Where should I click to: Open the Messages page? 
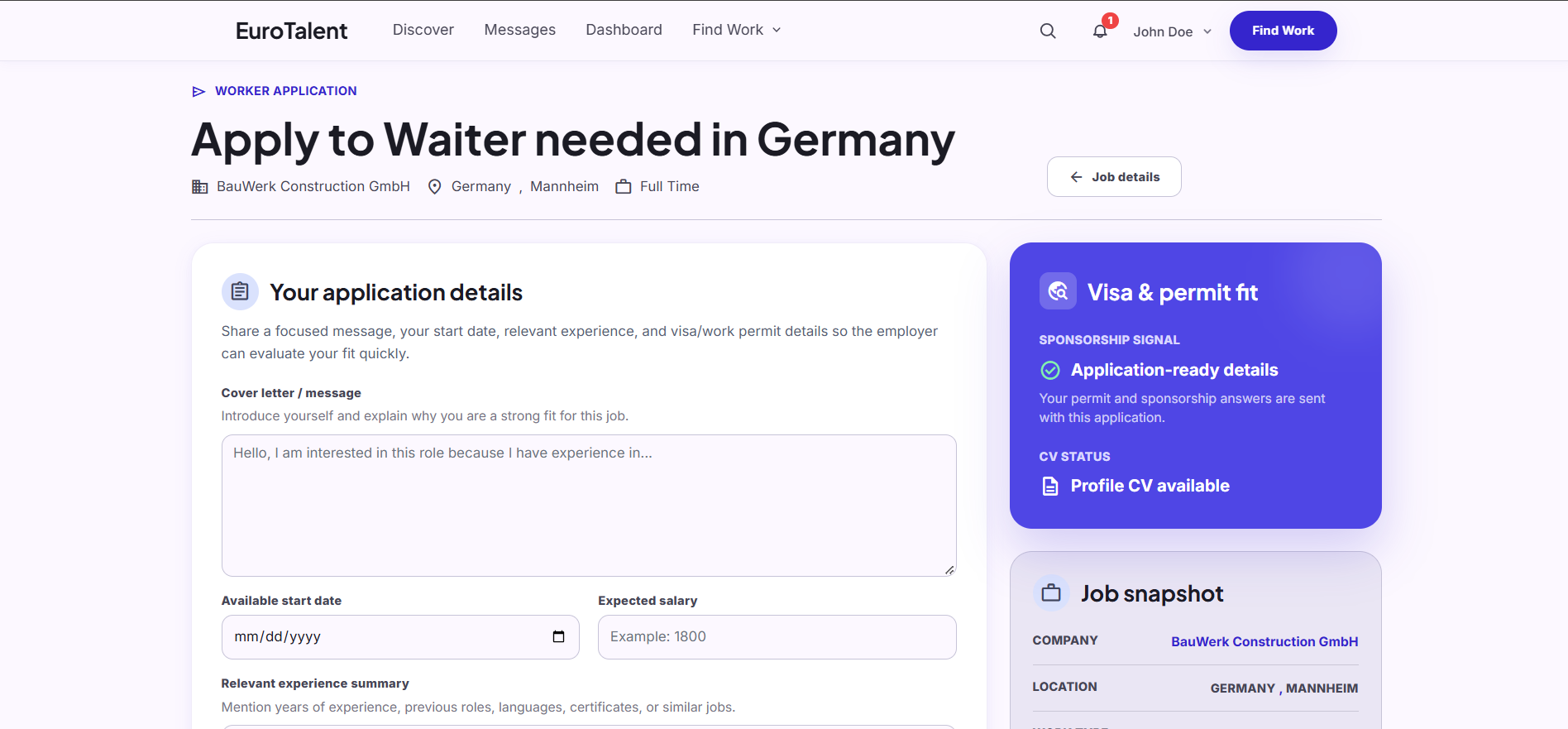click(x=520, y=30)
